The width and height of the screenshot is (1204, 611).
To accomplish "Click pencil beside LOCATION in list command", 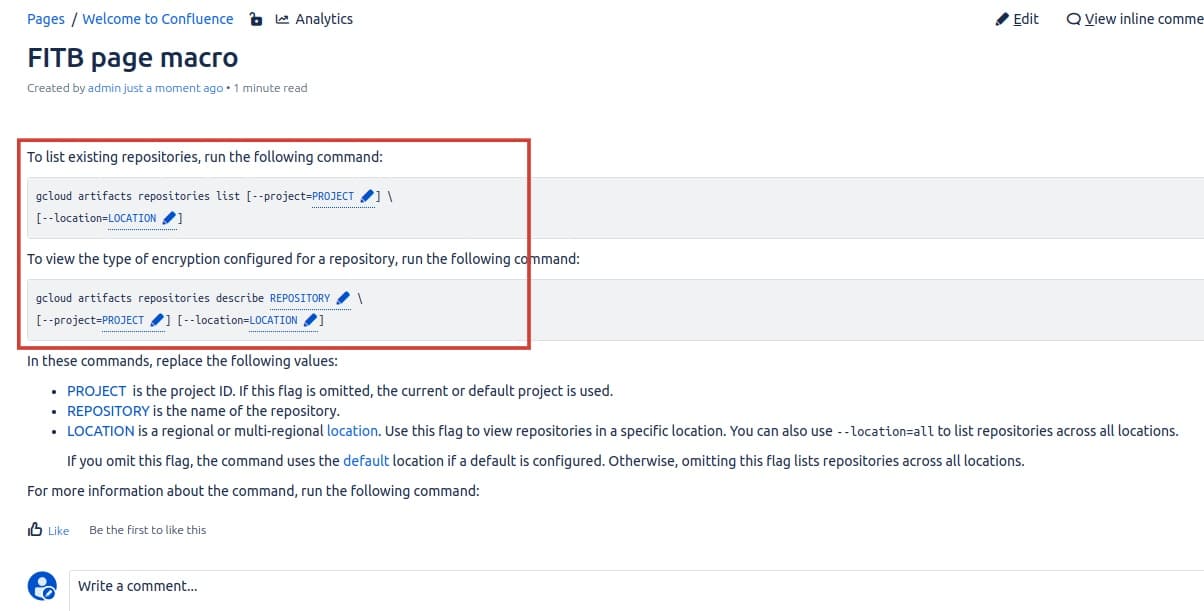I will click(x=169, y=218).
